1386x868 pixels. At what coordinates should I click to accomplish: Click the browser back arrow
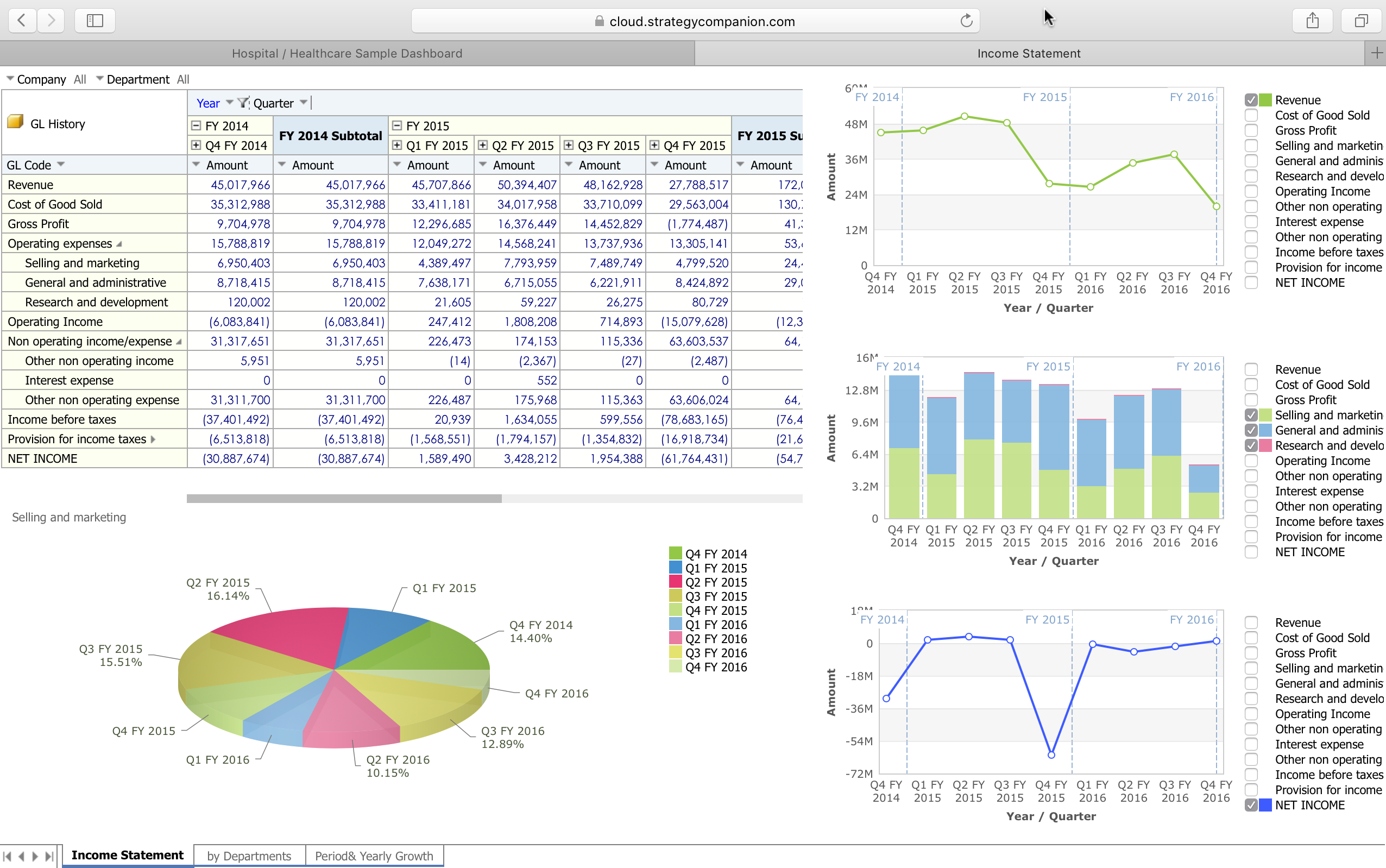(22, 21)
